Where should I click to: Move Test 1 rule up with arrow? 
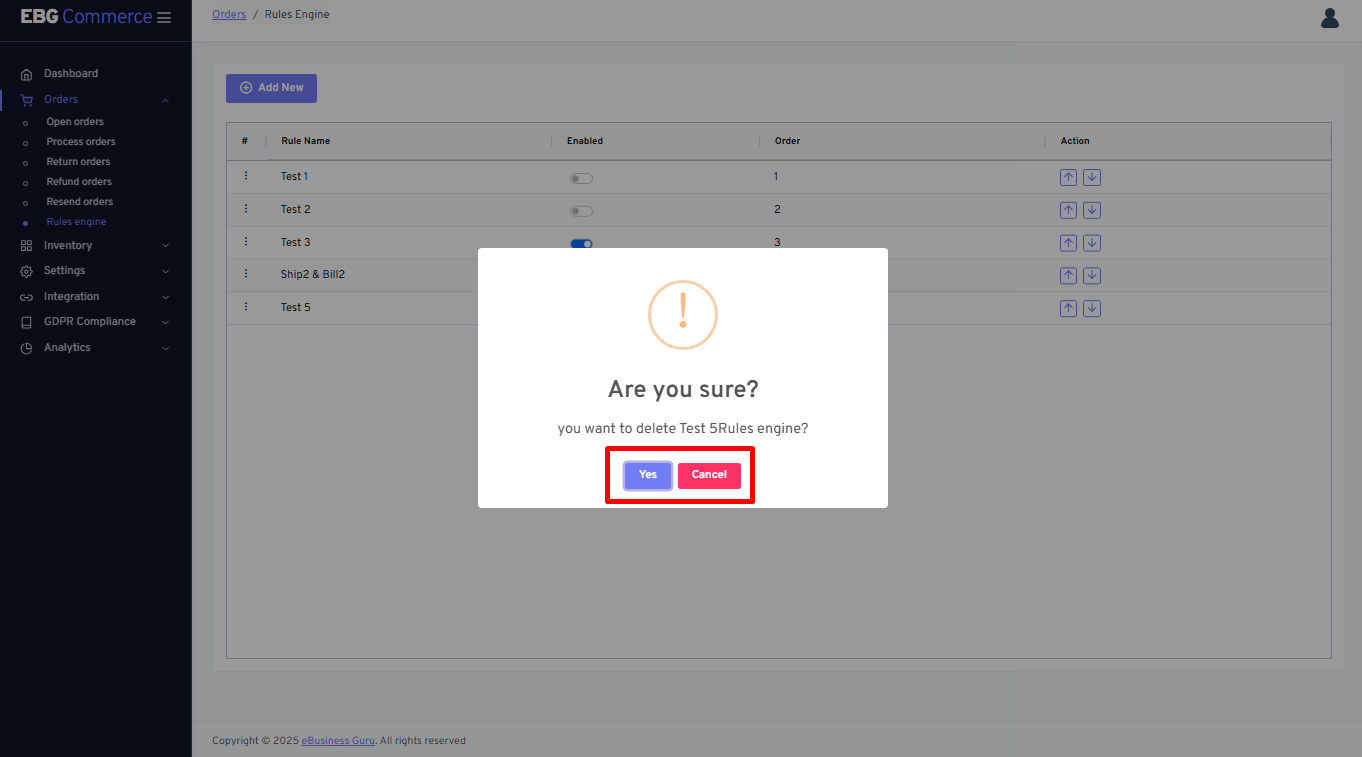coord(1068,178)
